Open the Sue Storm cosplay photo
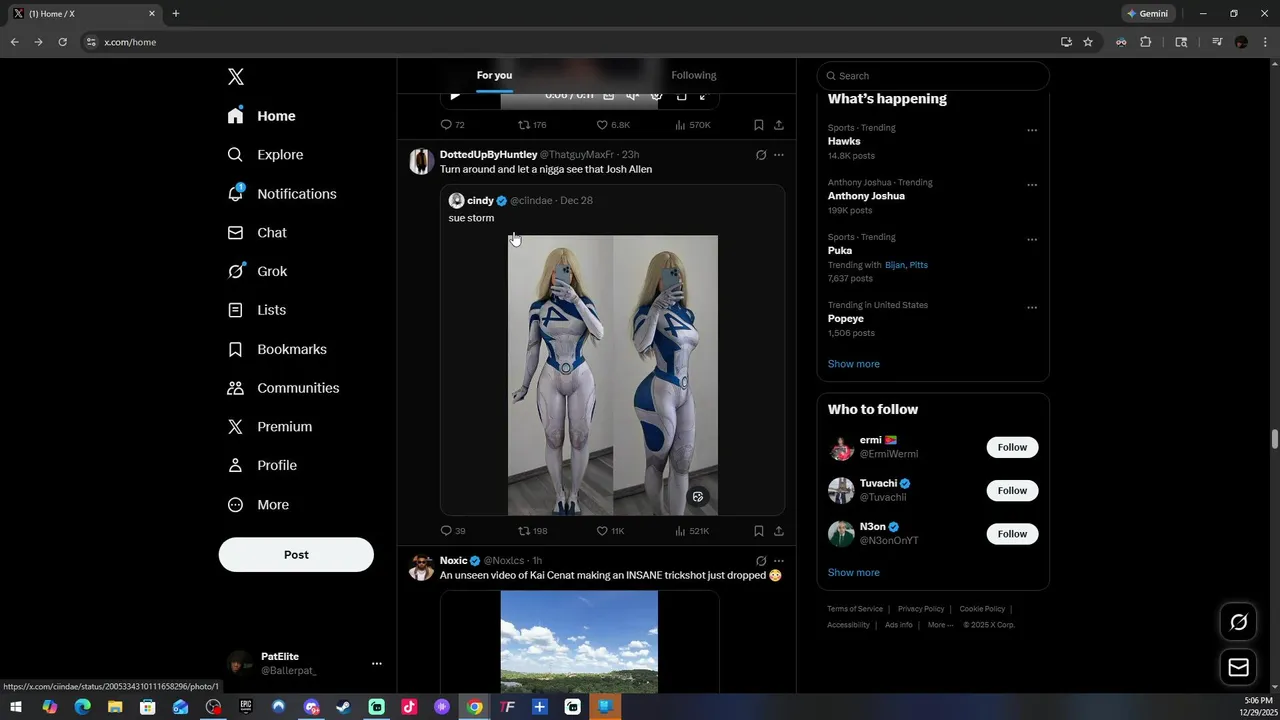The width and height of the screenshot is (1280, 720). pos(613,375)
